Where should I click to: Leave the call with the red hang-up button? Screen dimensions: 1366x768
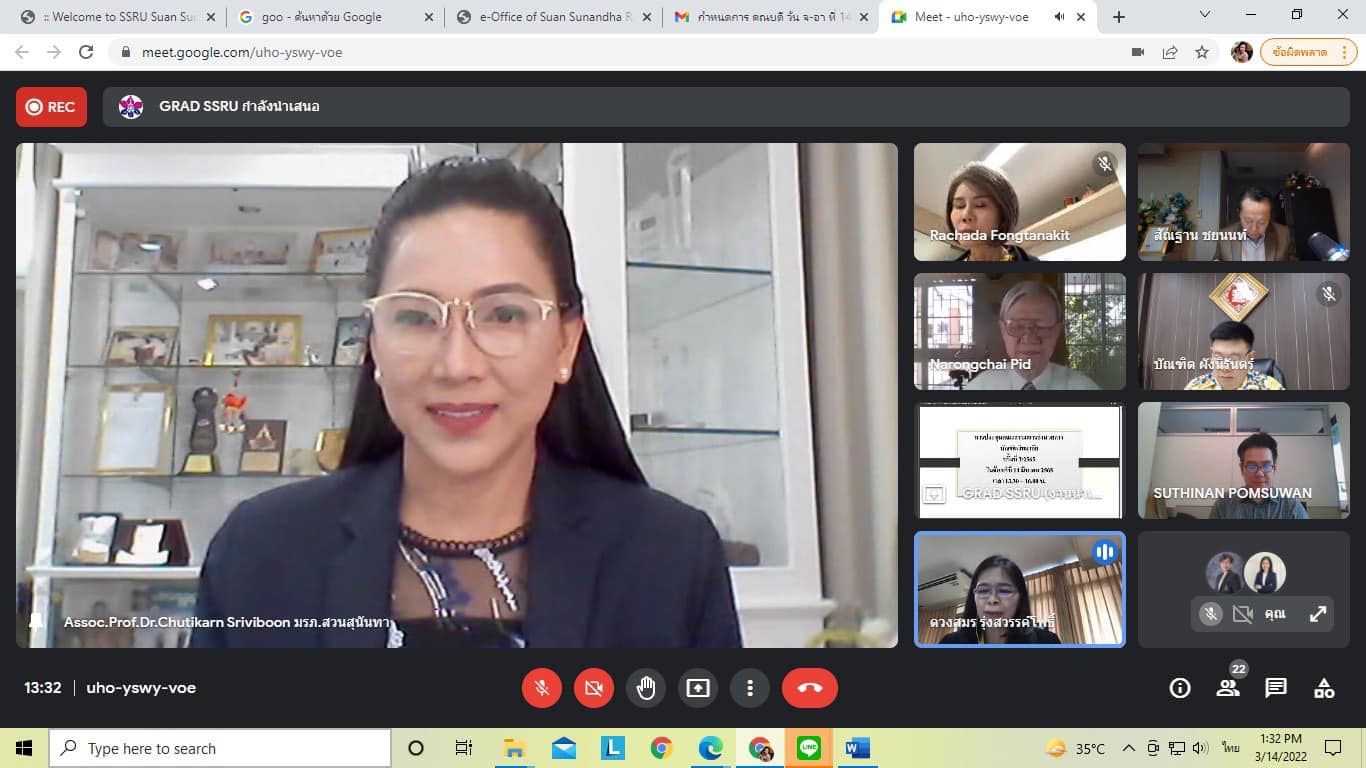point(810,688)
